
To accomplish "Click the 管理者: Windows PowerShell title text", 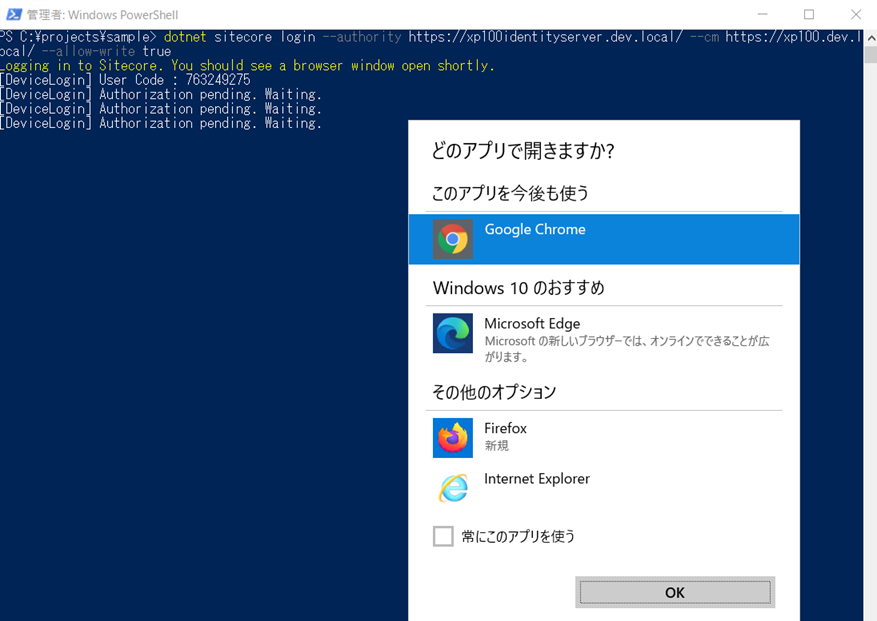I will click(x=103, y=15).
